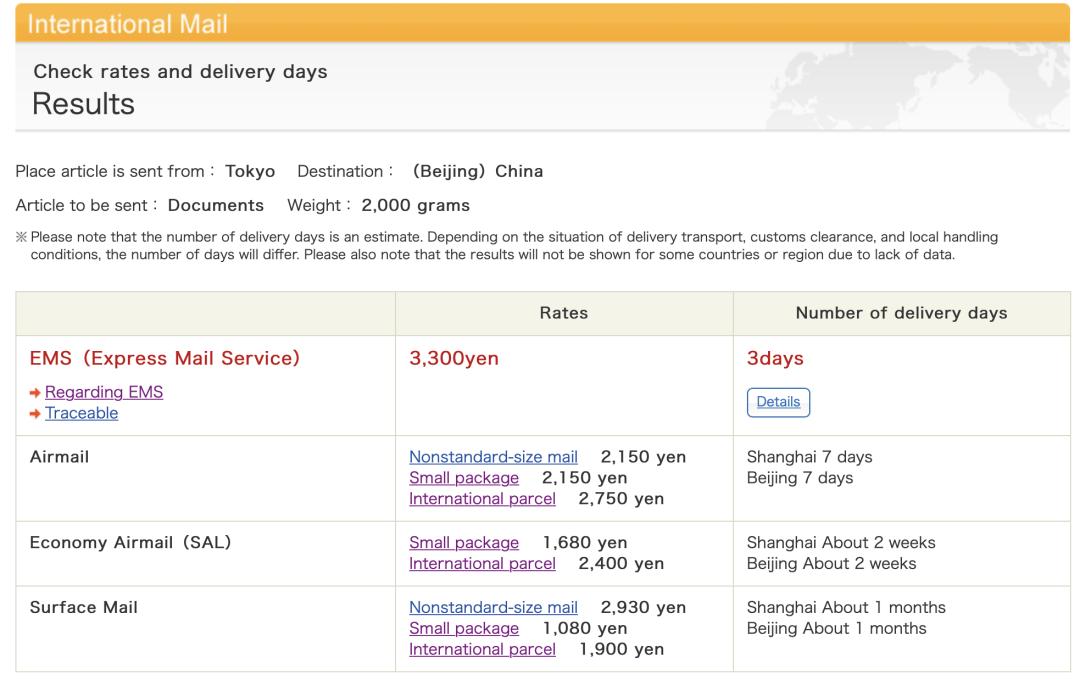Open Surface Mail Nonstandard-size mail link
This screenshot has height=680, width=1080.
click(x=493, y=607)
